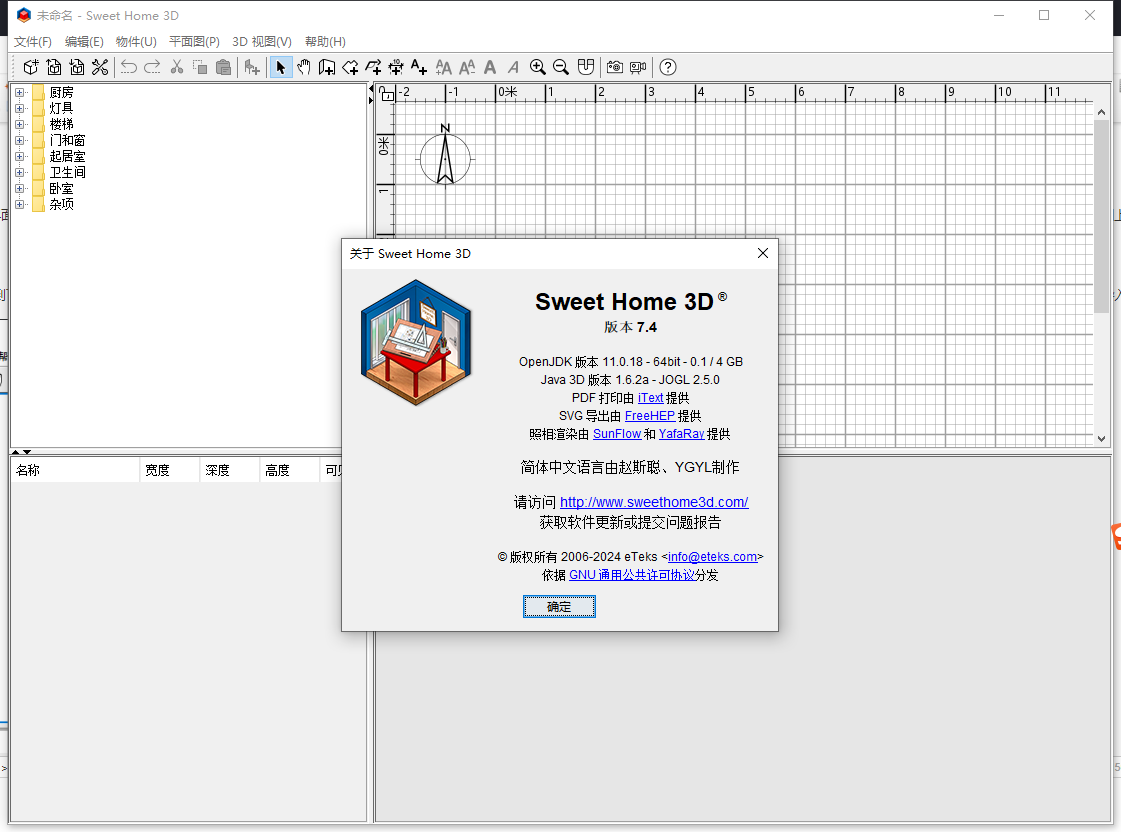Zoom in on the plan

[x=538, y=67]
